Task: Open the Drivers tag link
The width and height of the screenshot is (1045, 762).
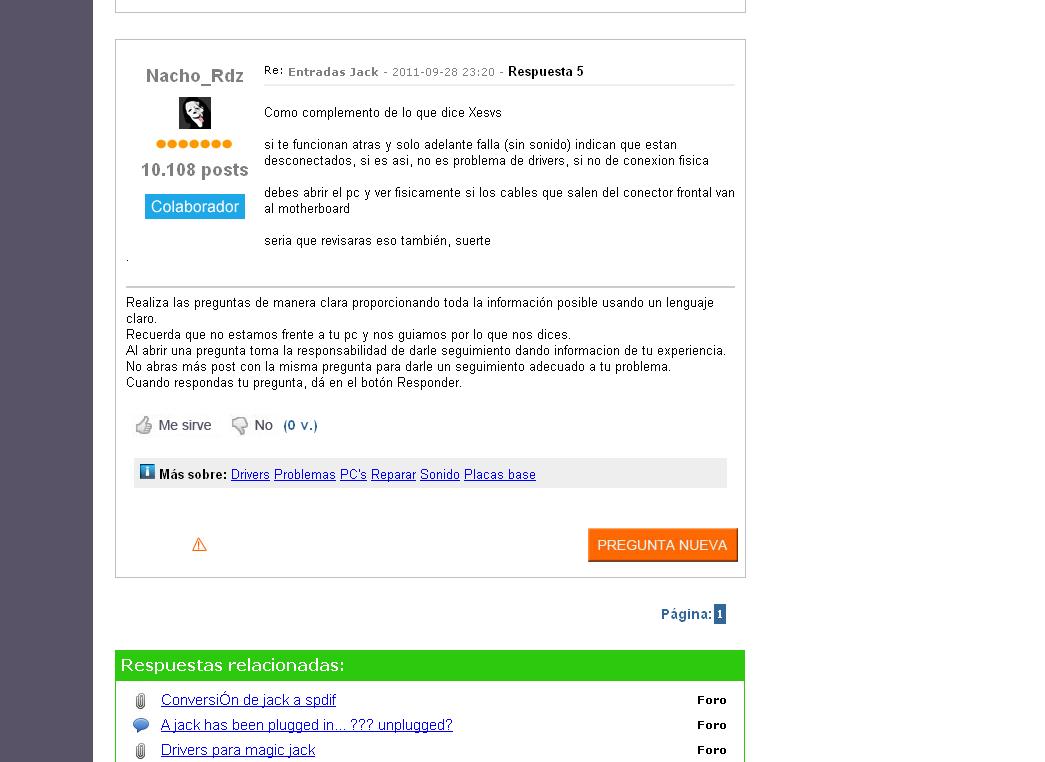Action: coord(250,475)
